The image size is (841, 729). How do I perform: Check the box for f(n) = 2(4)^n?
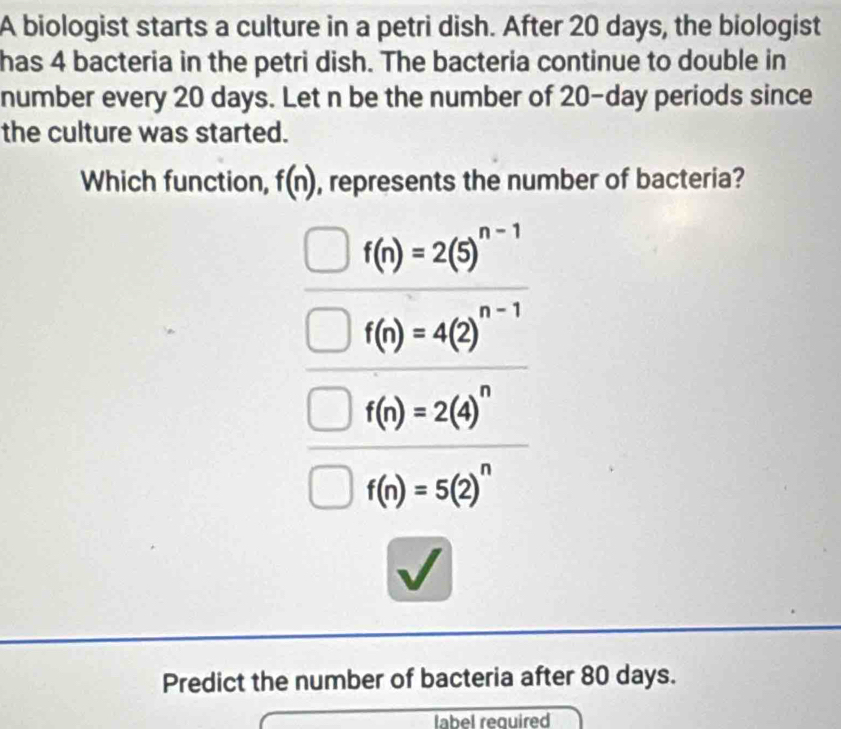(x=330, y=411)
